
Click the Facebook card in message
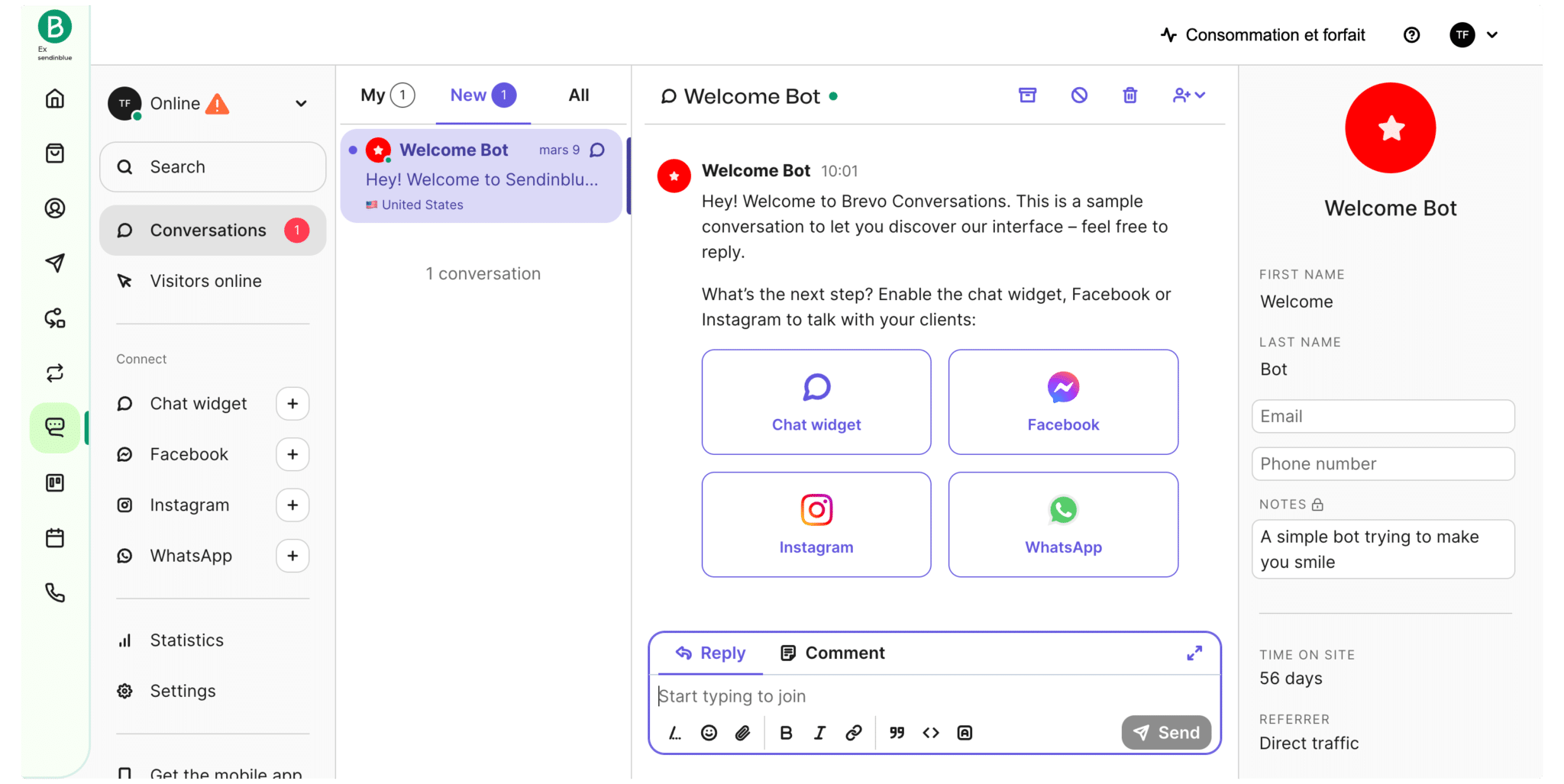tap(1063, 402)
